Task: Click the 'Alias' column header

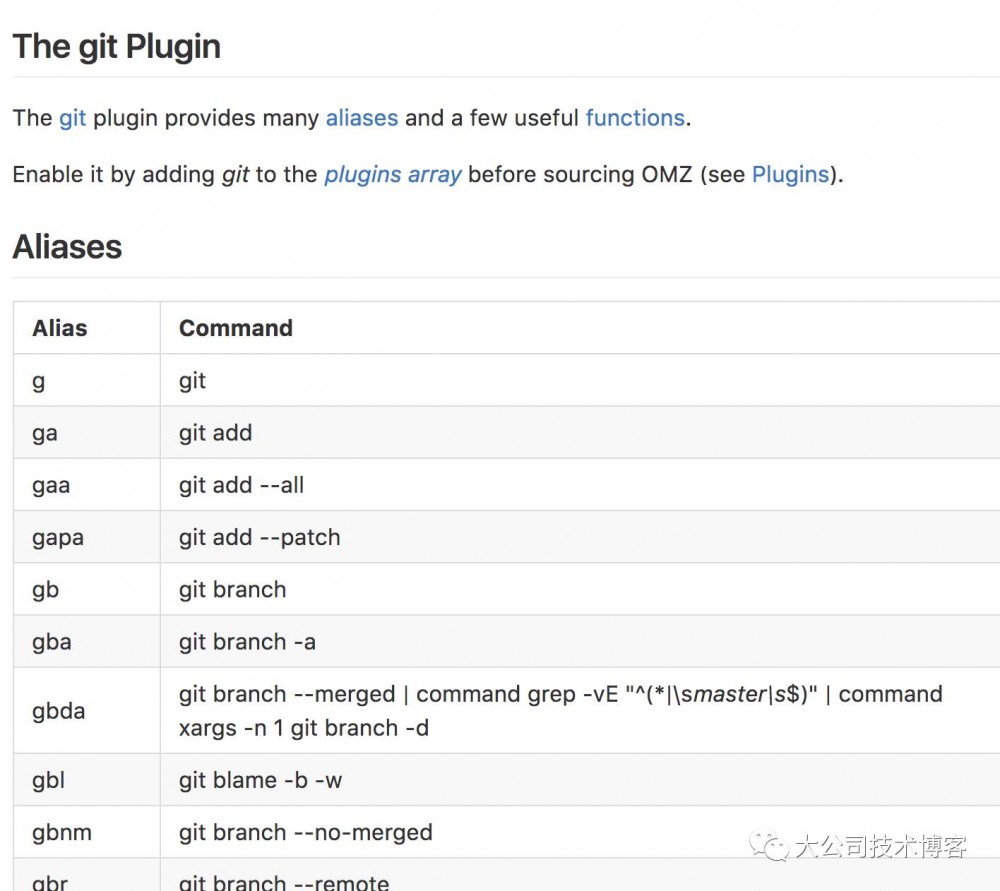Action: [x=59, y=328]
